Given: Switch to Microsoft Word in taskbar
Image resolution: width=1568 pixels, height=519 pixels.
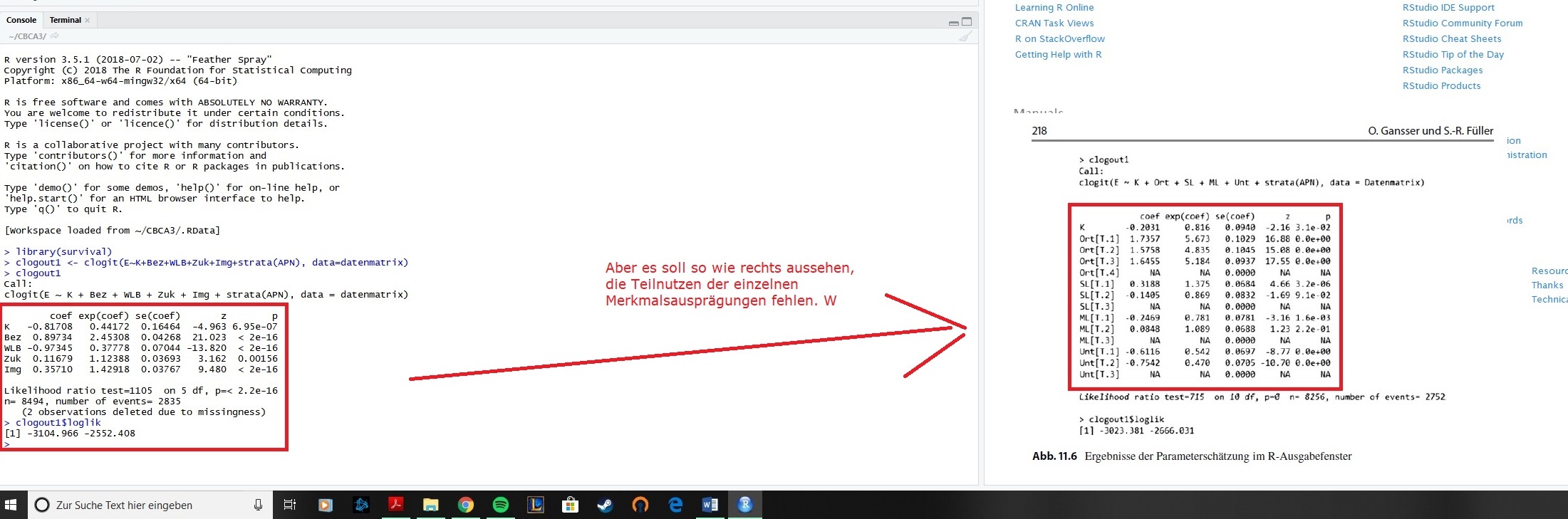Looking at the screenshot, I should point(710,505).
